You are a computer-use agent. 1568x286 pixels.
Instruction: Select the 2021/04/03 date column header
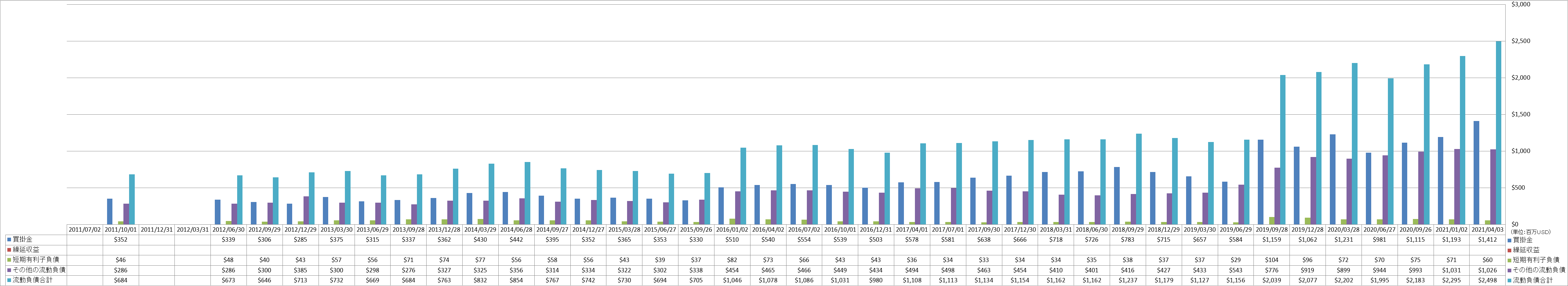(1488, 230)
